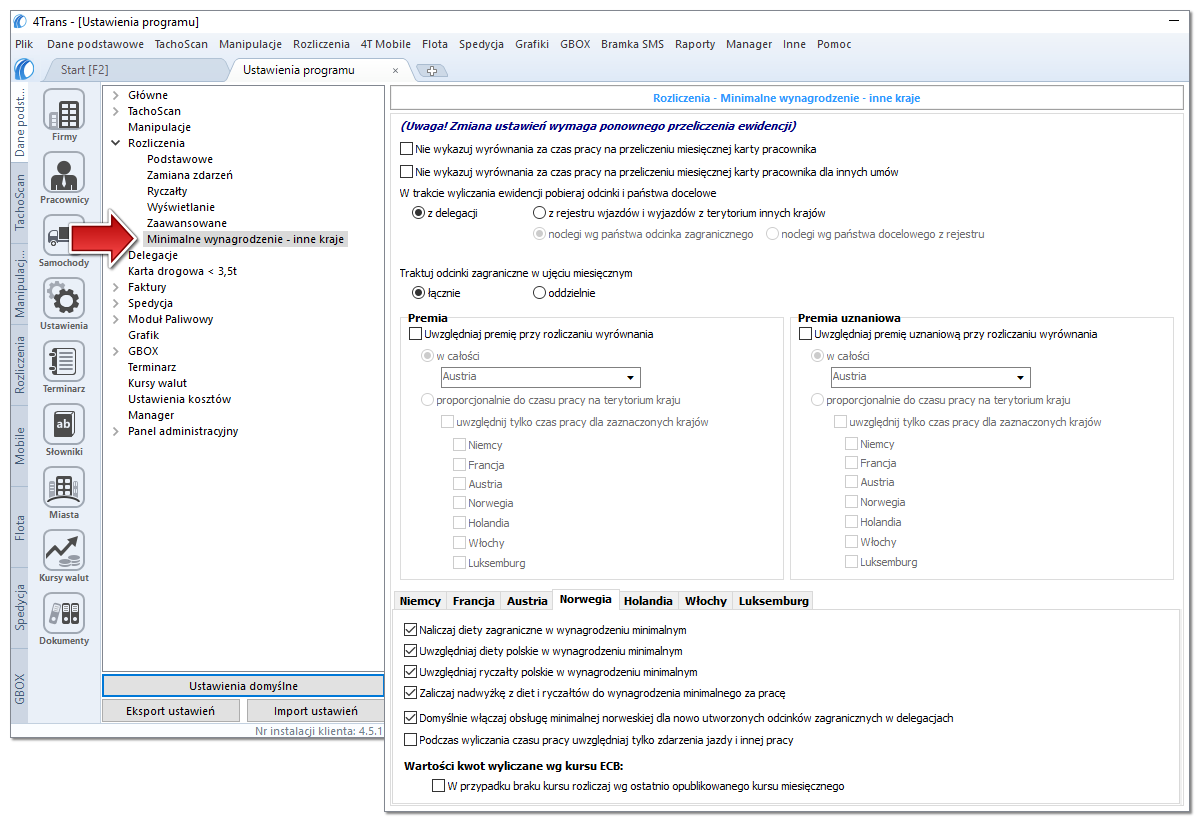1200x822 pixels.
Task: Switch to the Niemcy country tab
Action: point(420,601)
